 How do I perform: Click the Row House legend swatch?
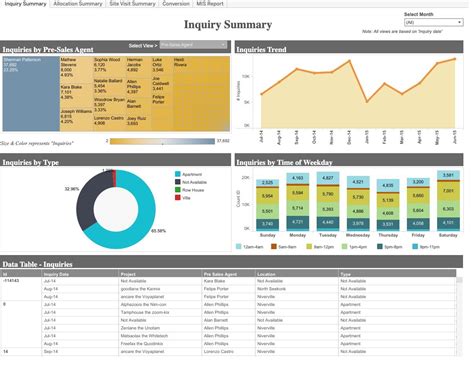[178, 190]
